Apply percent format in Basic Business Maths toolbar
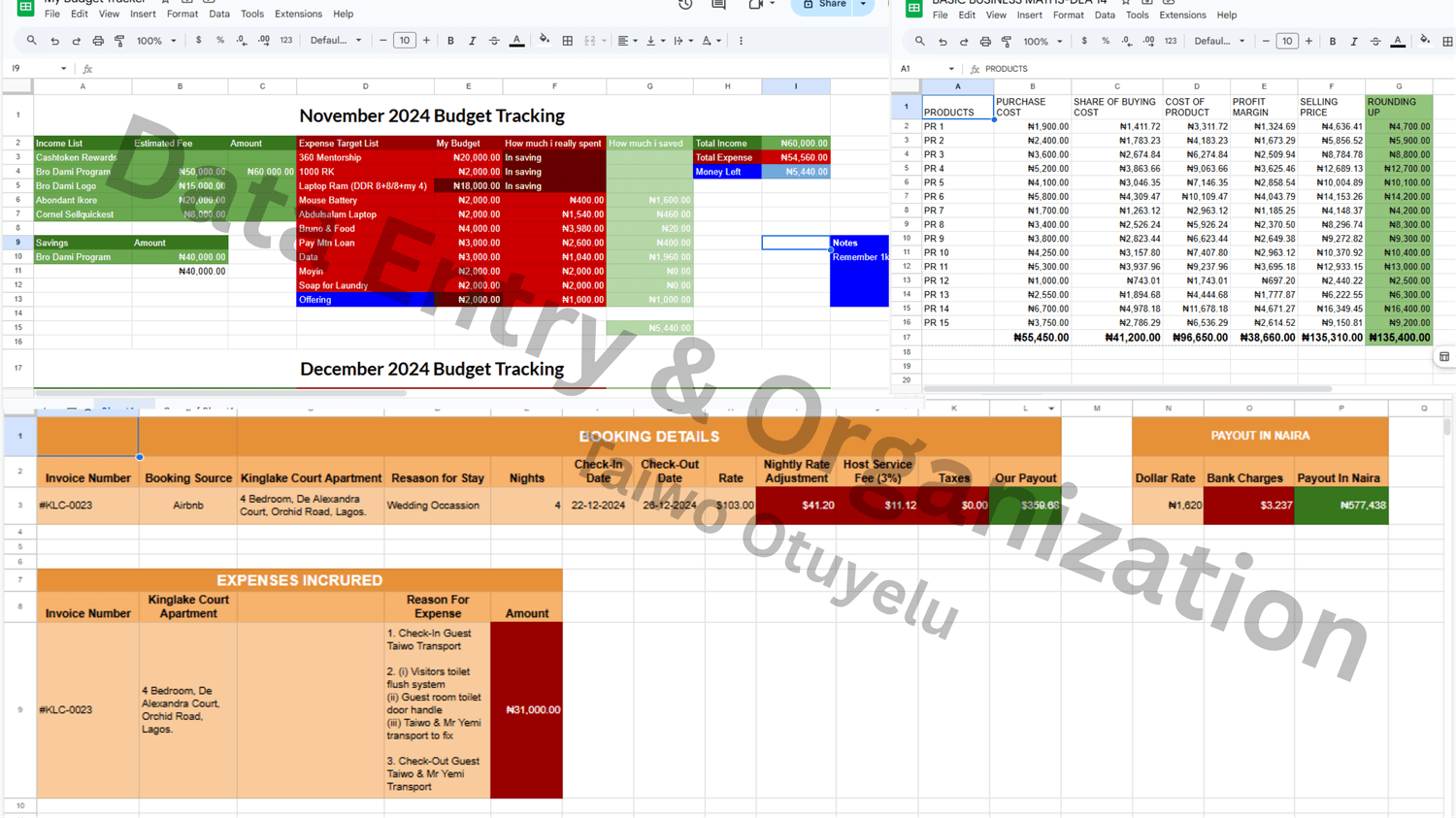 (1106, 42)
